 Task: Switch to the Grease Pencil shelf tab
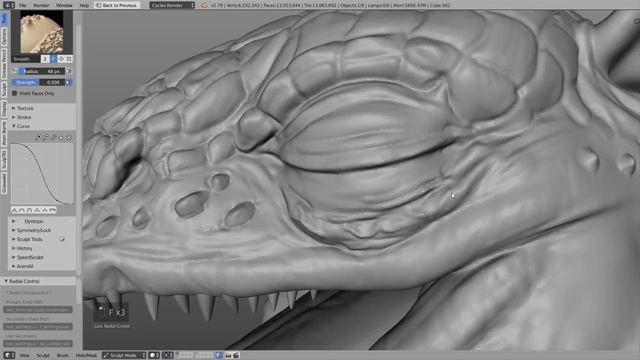tap(4, 64)
